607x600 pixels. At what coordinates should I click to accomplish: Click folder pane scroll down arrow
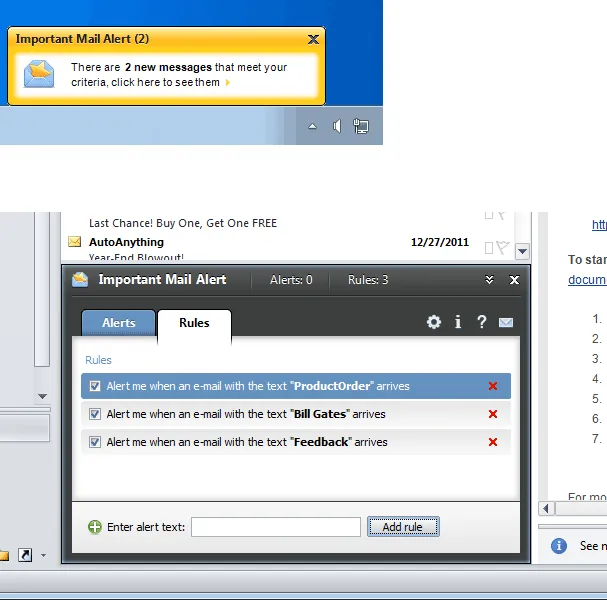pos(43,396)
